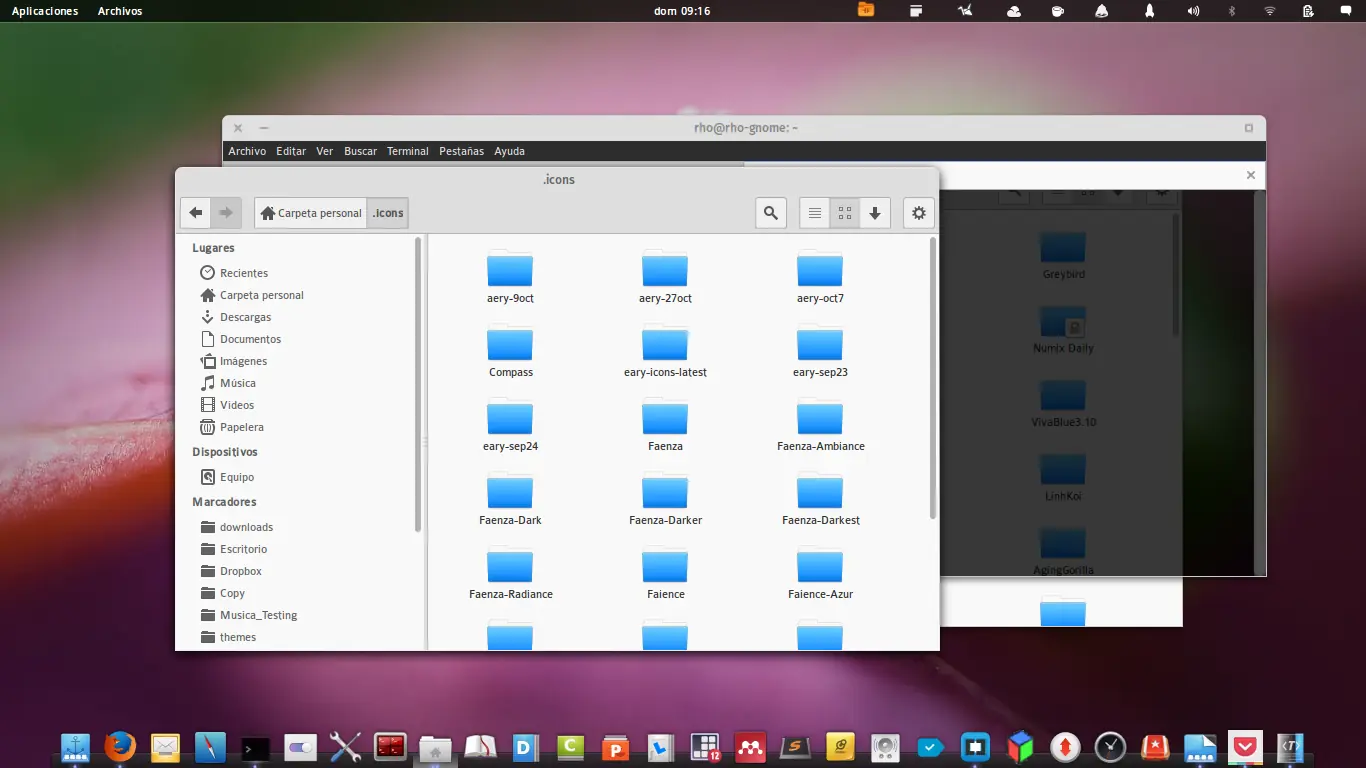Select the Compass folder
Image resolution: width=1366 pixels, height=768 pixels.
point(510,351)
